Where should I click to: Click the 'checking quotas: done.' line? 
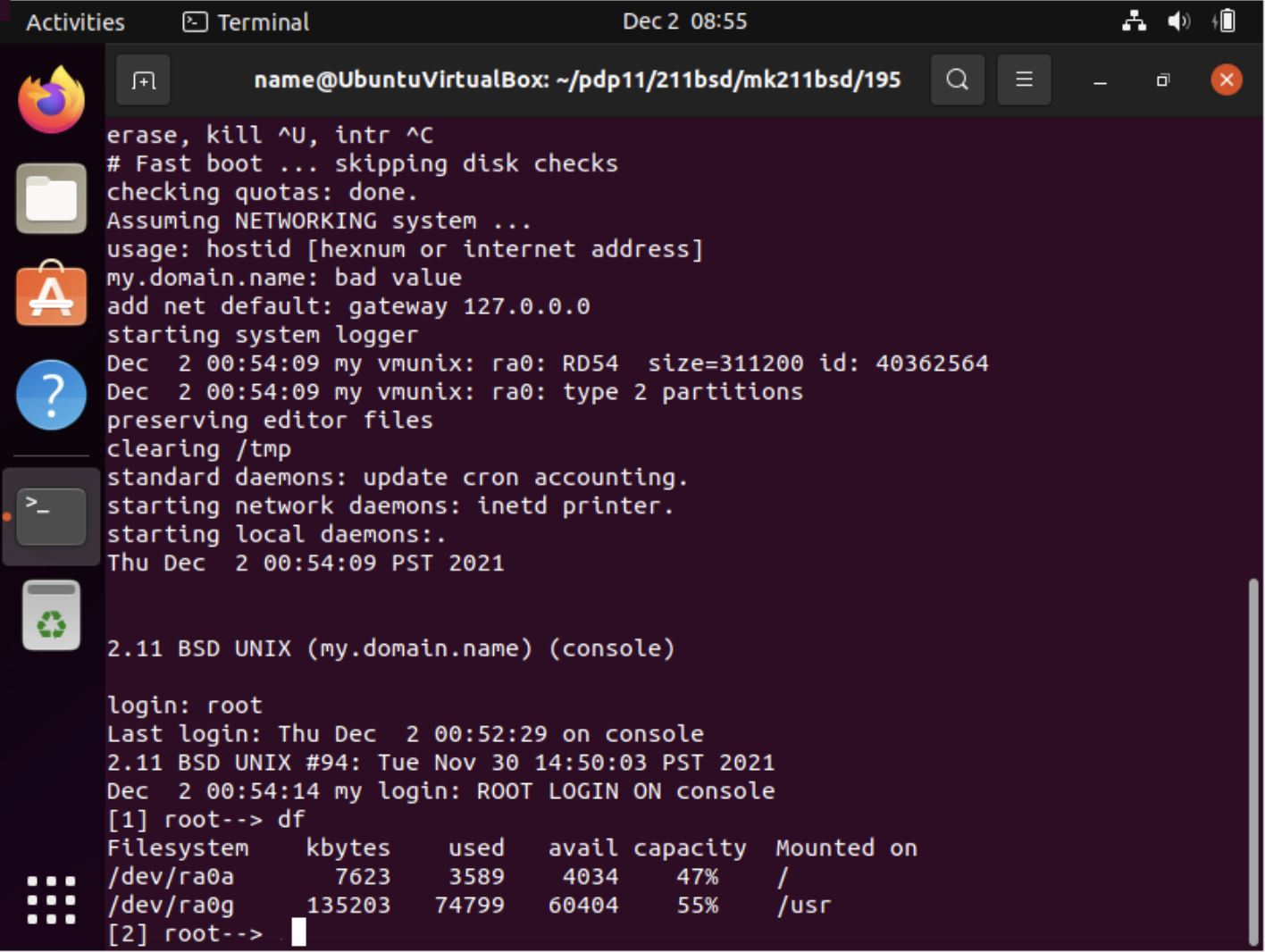point(263,192)
